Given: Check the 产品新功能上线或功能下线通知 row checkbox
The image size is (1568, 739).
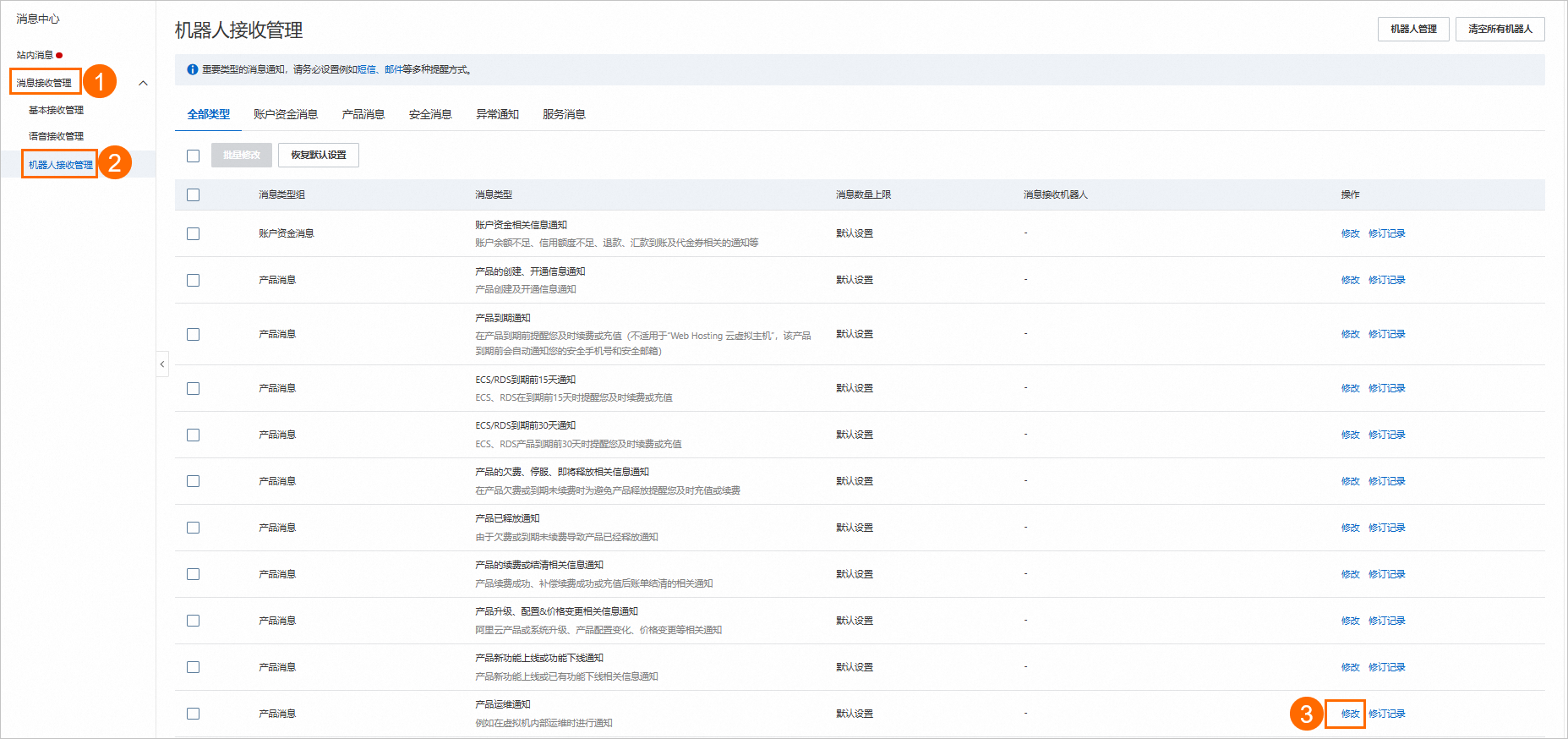Looking at the screenshot, I should click(194, 667).
